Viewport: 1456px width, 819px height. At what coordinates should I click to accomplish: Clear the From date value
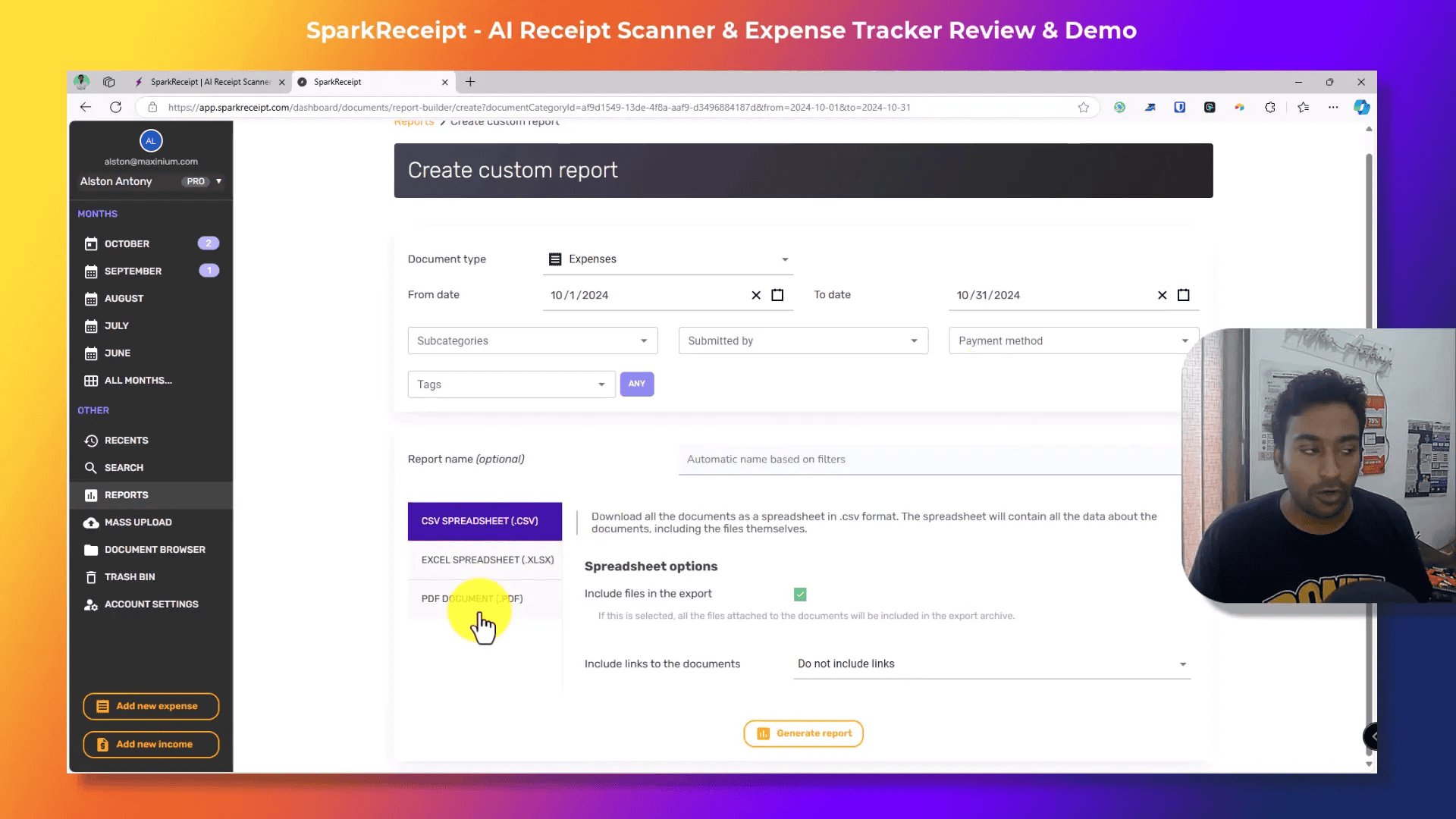(756, 295)
